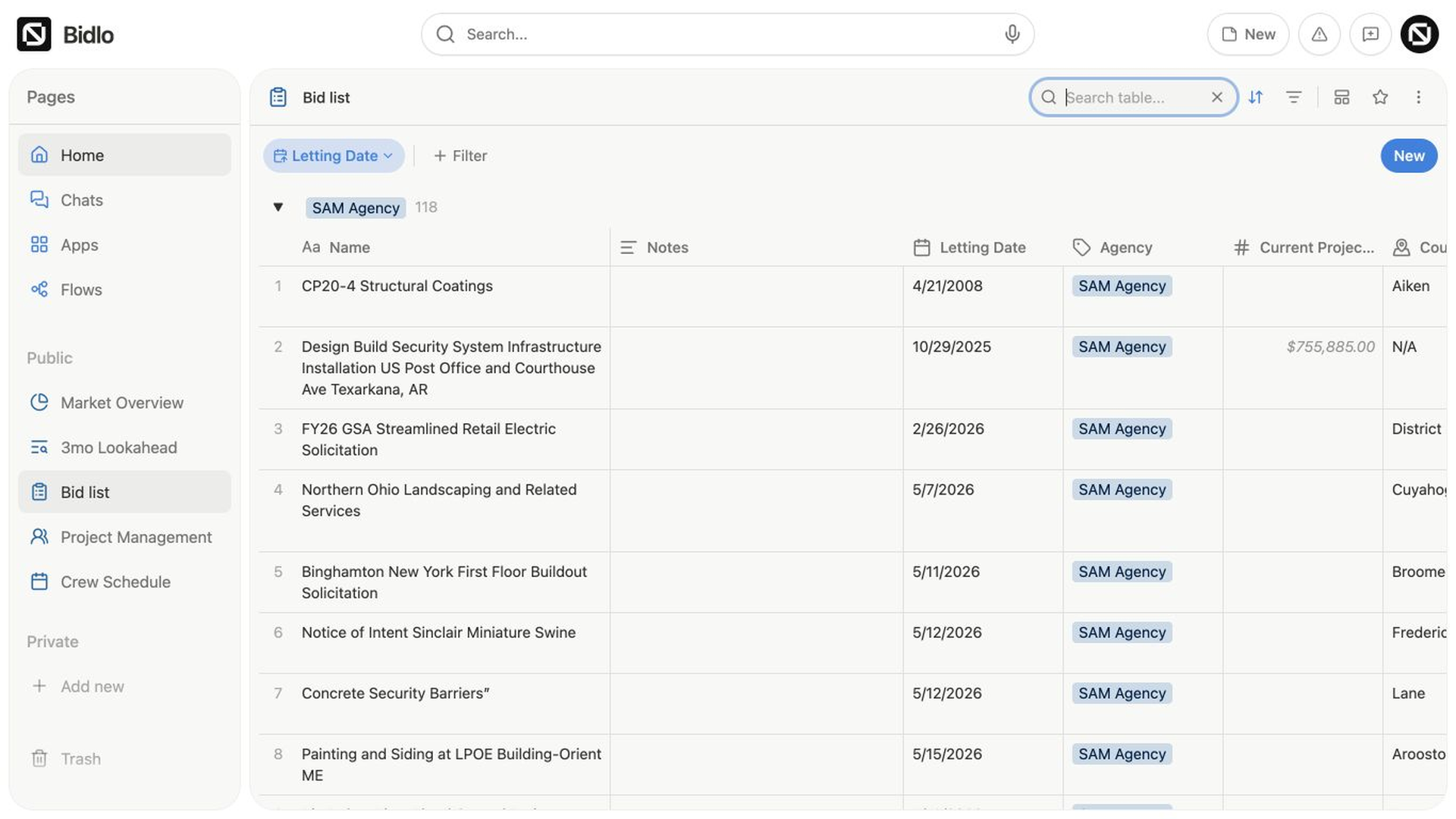The height and width of the screenshot is (819, 1456).
Task: Open Apps in sidebar
Action: [124, 244]
